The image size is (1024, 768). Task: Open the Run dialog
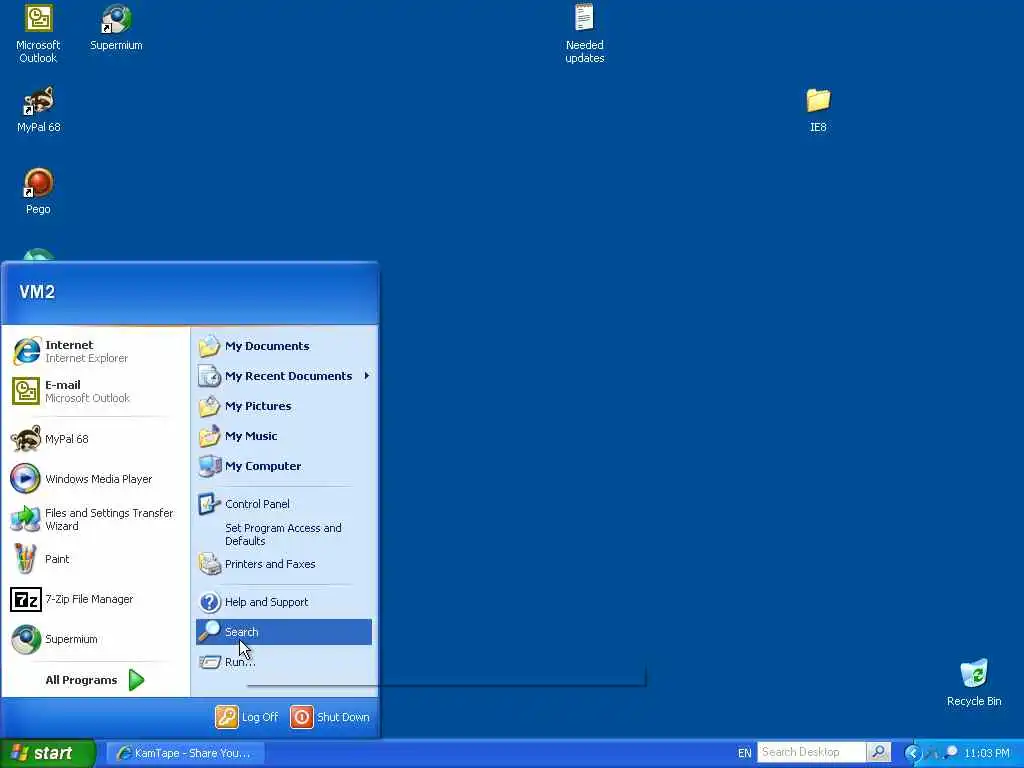point(284,662)
